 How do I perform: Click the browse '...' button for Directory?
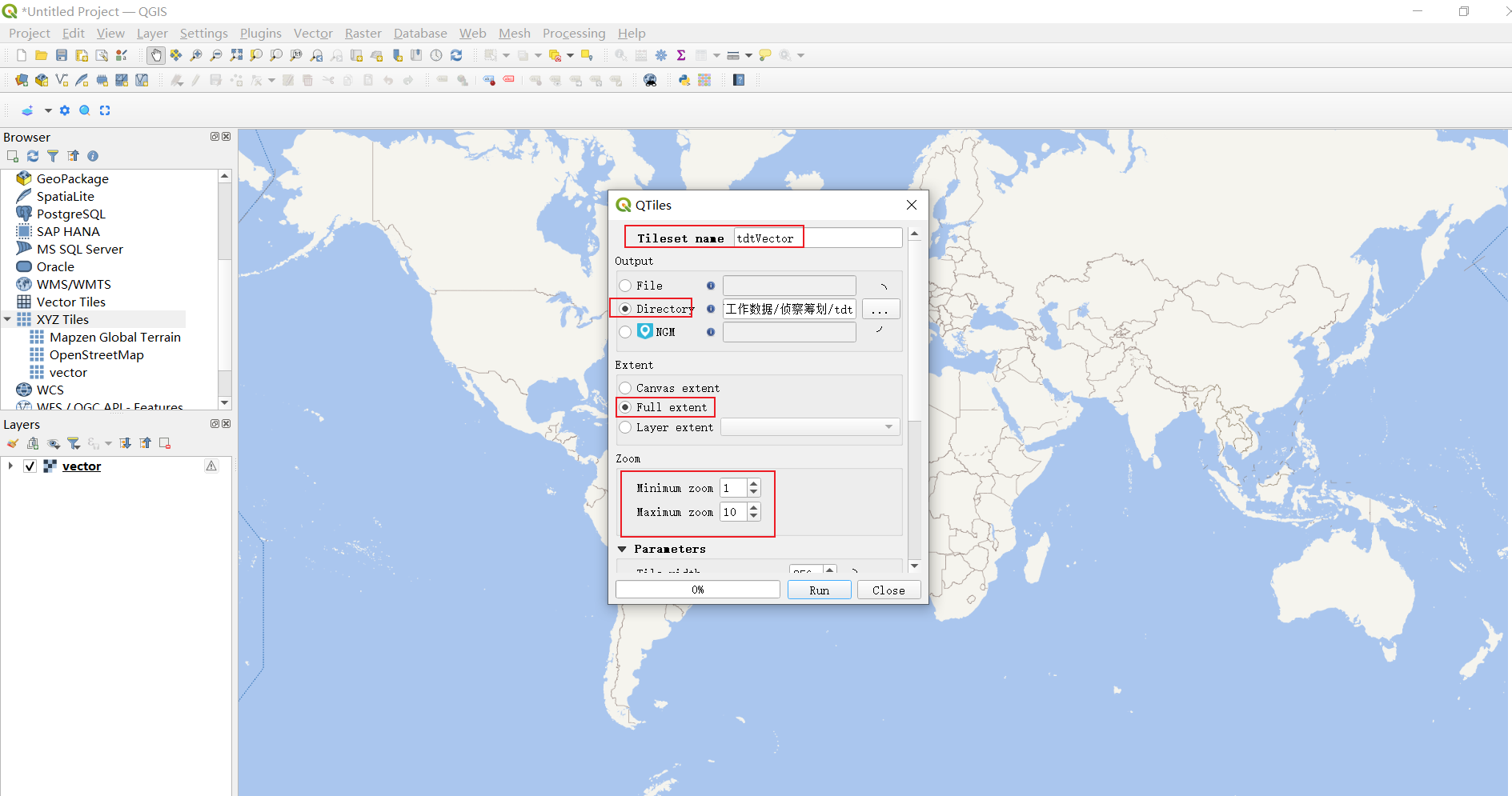(x=880, y=309)
